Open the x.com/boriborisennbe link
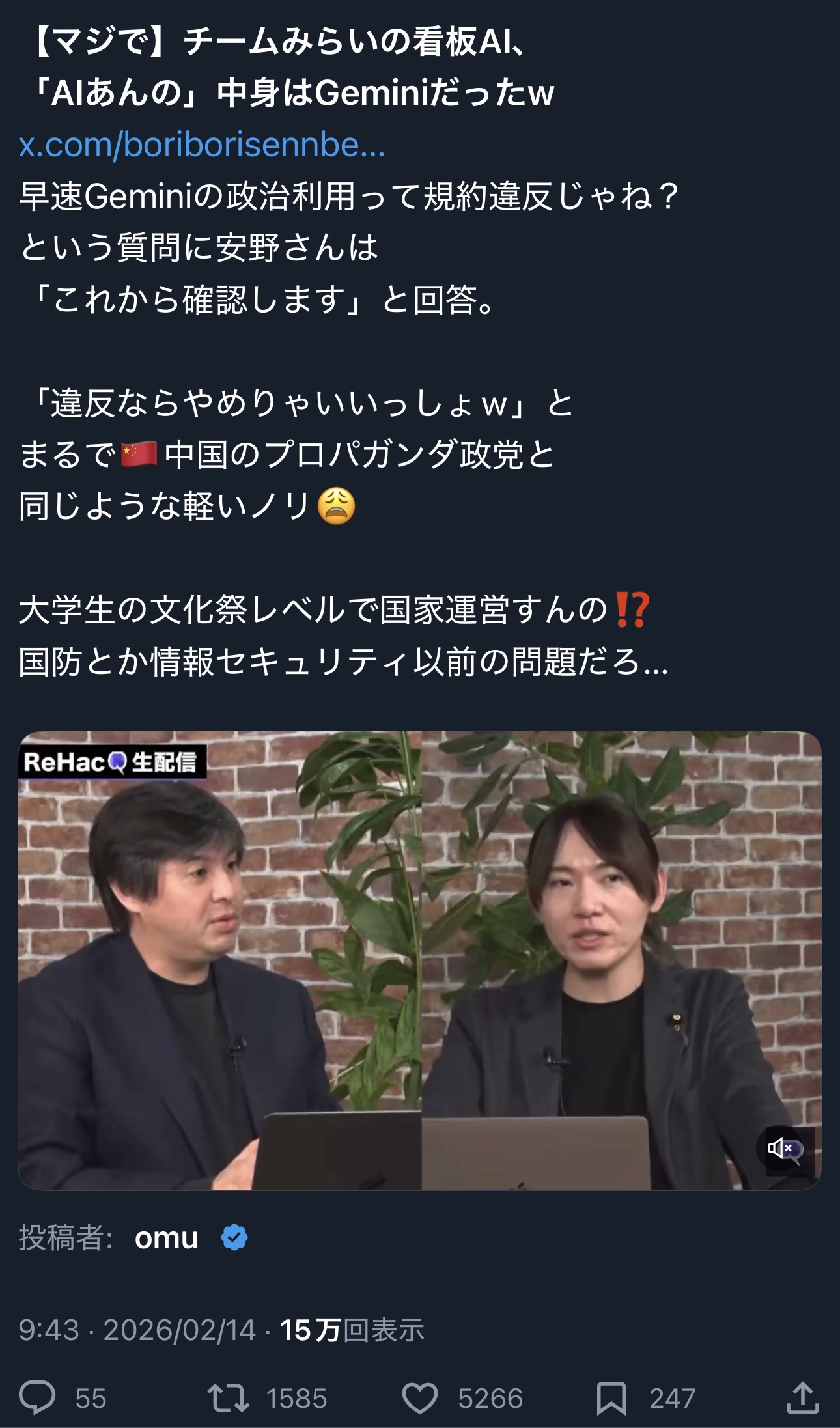 (x=202, y=144)
